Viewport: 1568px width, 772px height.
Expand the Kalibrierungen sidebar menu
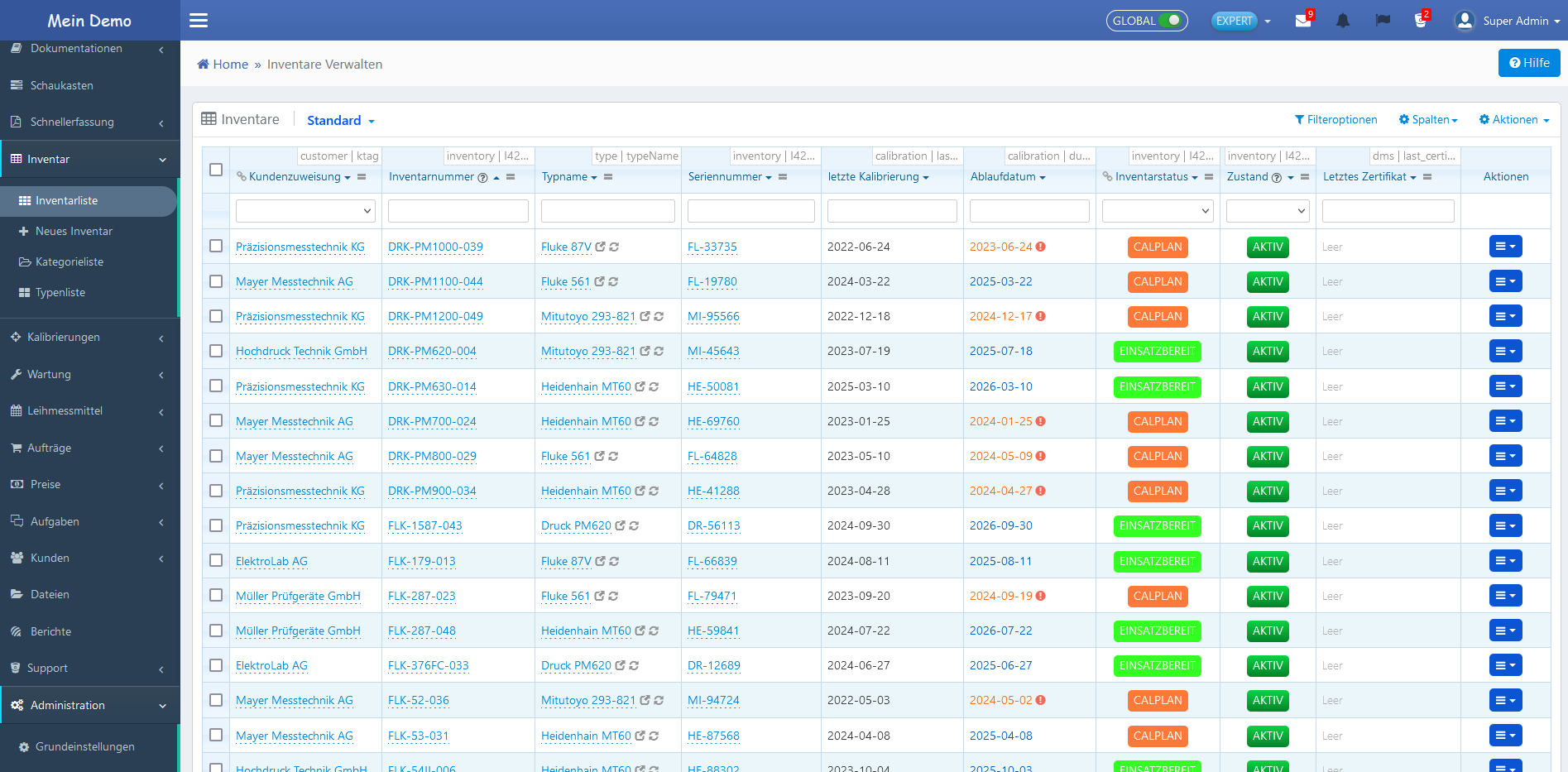[64, 338]
